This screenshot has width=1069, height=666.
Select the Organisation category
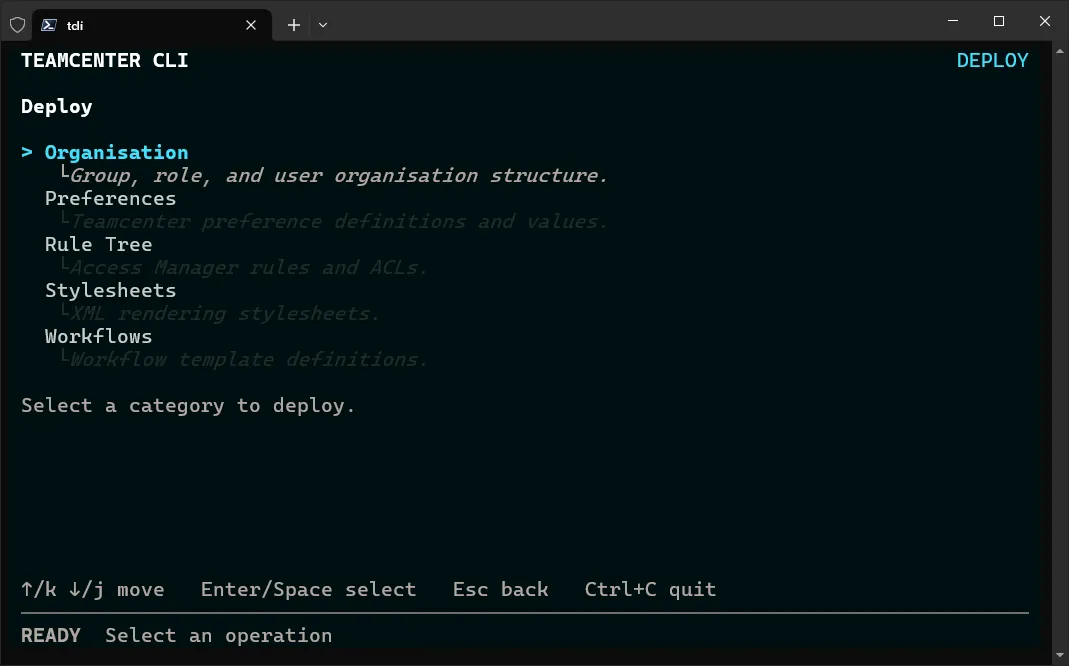117,153
